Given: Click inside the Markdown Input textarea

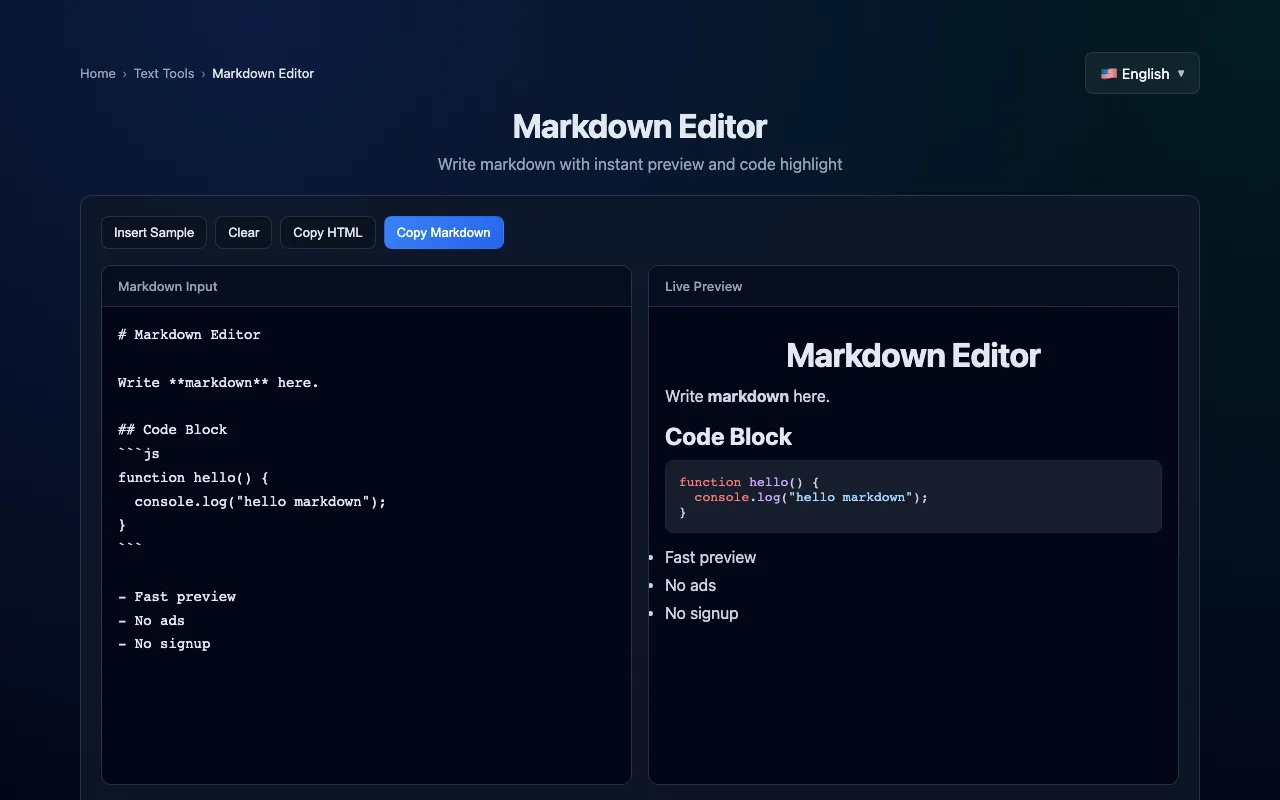Looking at the screenshot, I should tap(366, 545).
